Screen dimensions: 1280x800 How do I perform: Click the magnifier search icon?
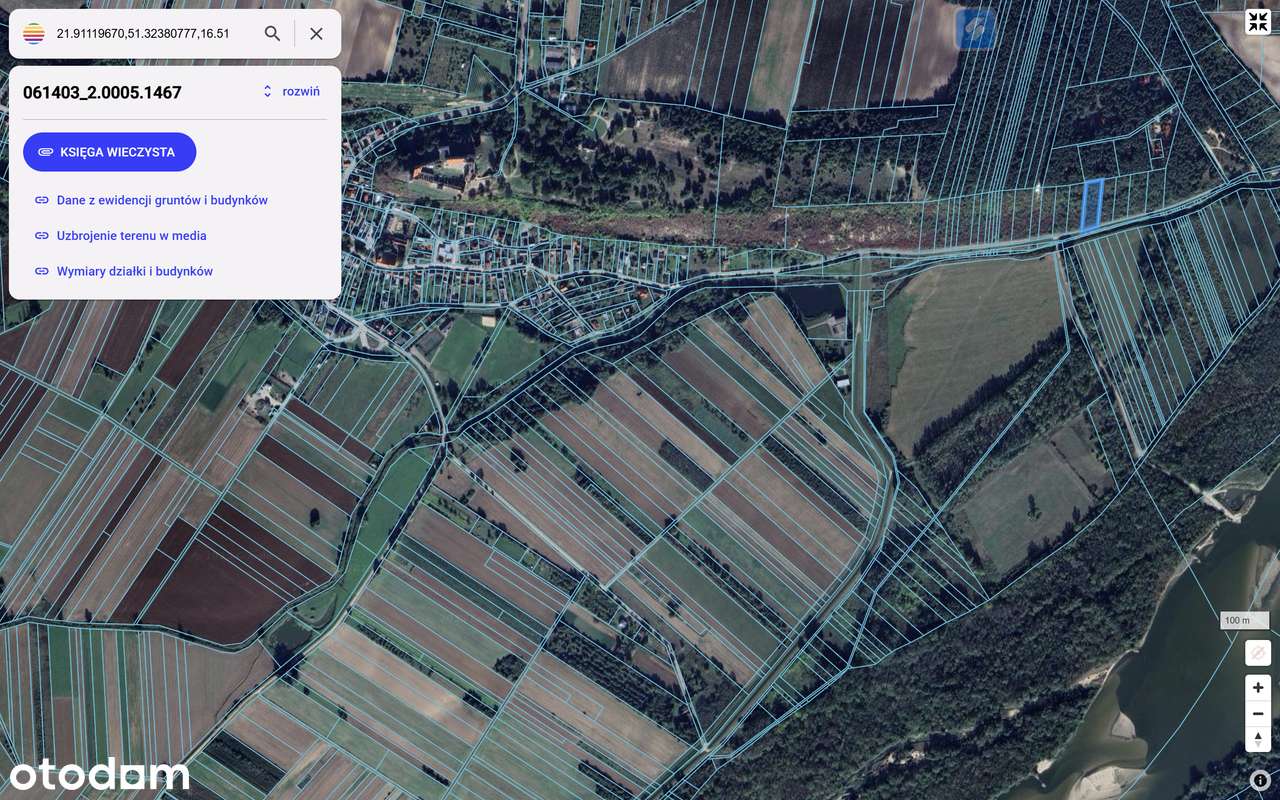[271, 33]
